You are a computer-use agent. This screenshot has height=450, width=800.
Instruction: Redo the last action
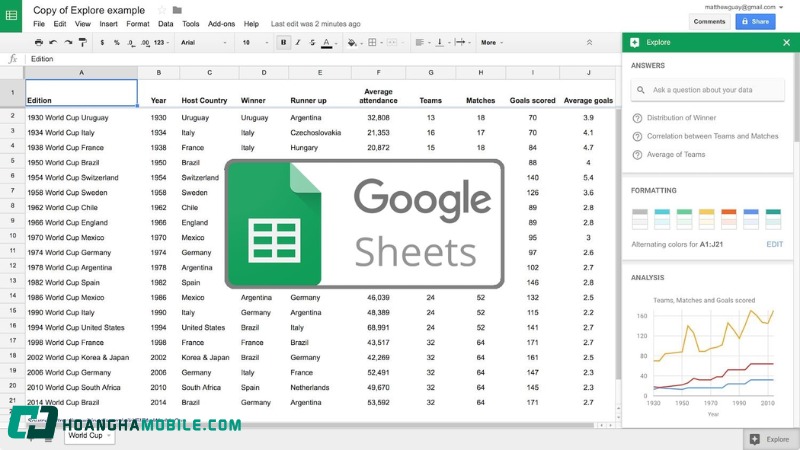coord(68,42)
